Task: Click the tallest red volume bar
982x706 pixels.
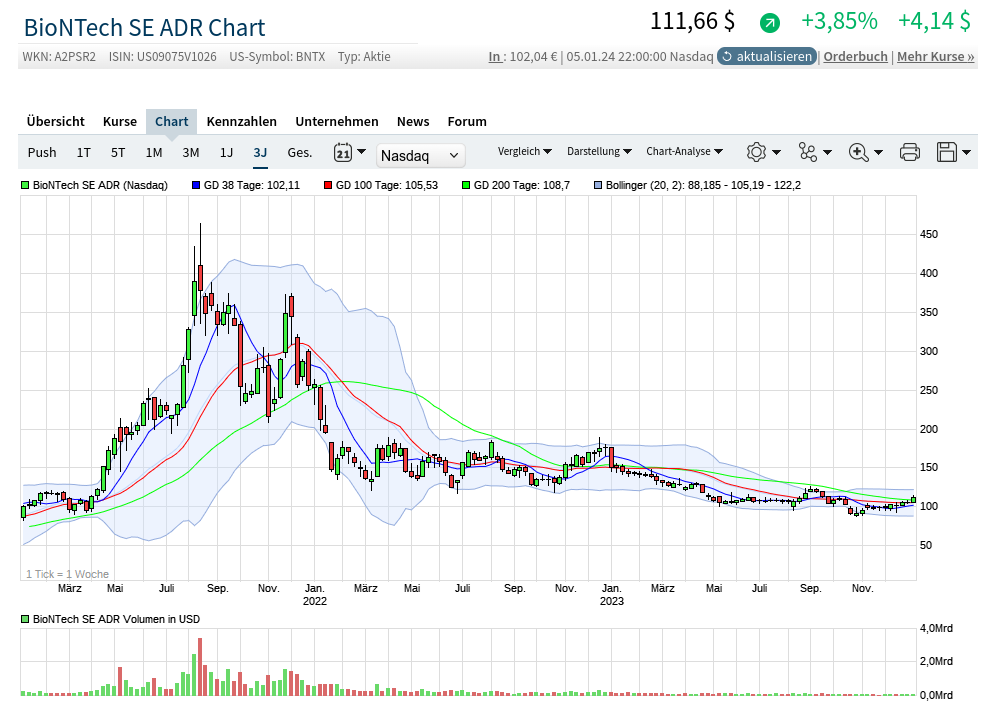Action: coord(200,667)
